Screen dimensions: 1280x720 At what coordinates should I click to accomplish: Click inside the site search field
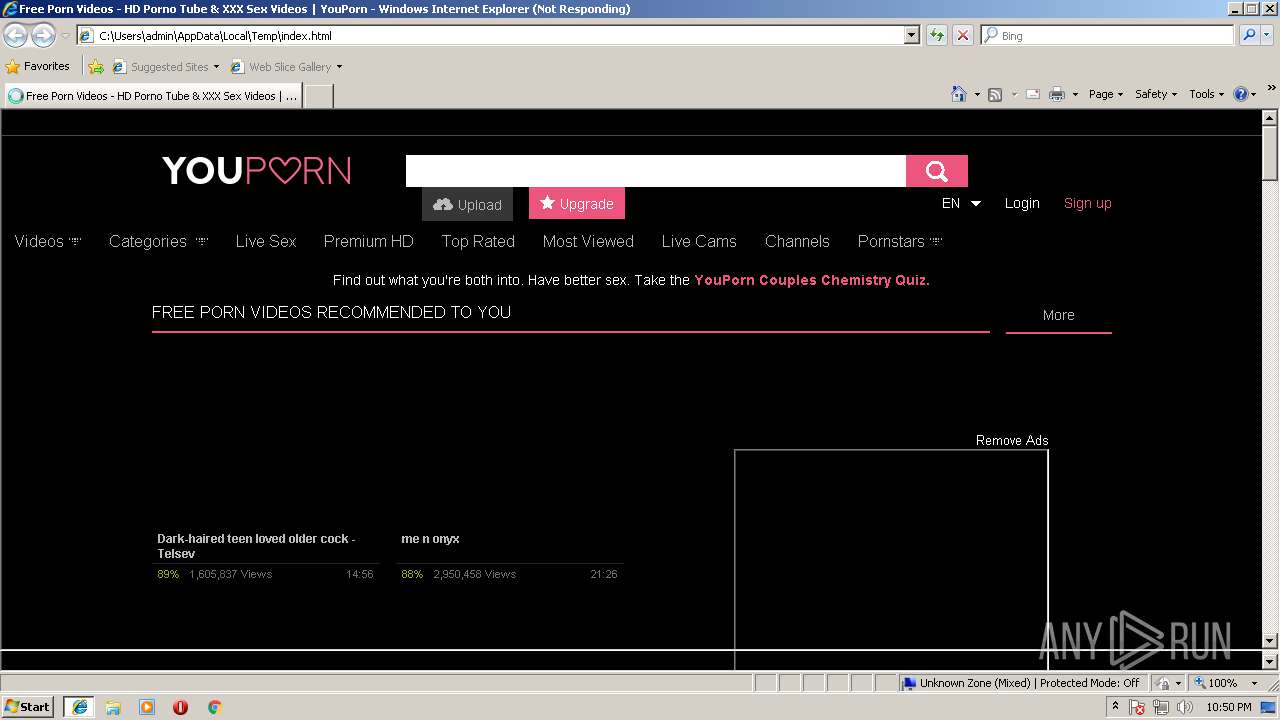pos(655,171)
